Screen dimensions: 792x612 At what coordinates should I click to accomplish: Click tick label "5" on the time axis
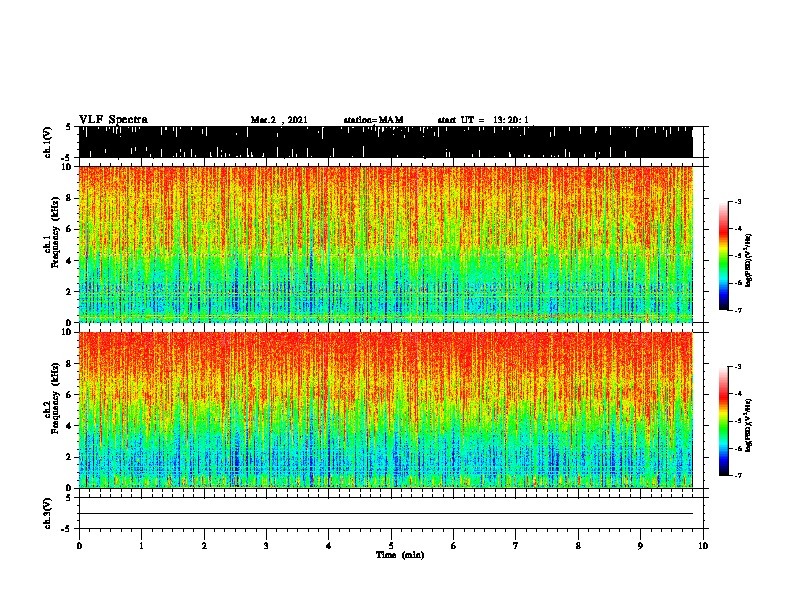pyautogui.click(x=391, y=546)
